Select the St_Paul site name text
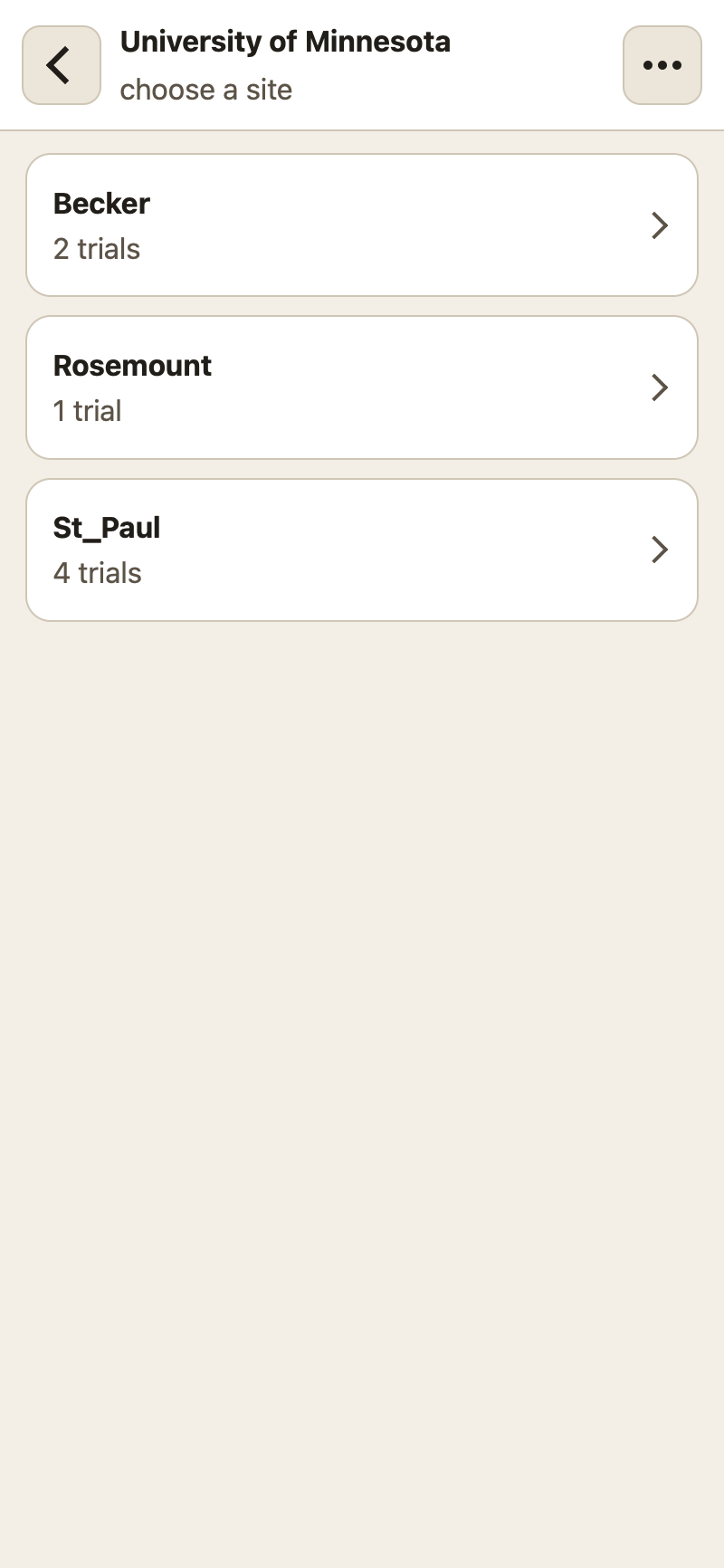 pyautogui.click(x=107, y=528)
